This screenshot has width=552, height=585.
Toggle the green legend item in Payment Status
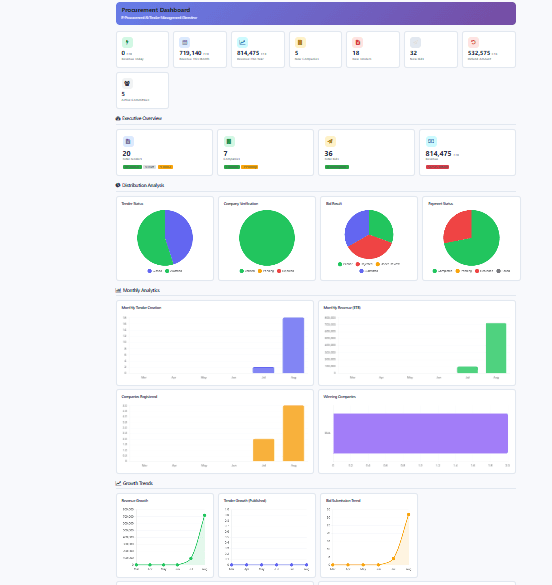[x=443, y=271]
